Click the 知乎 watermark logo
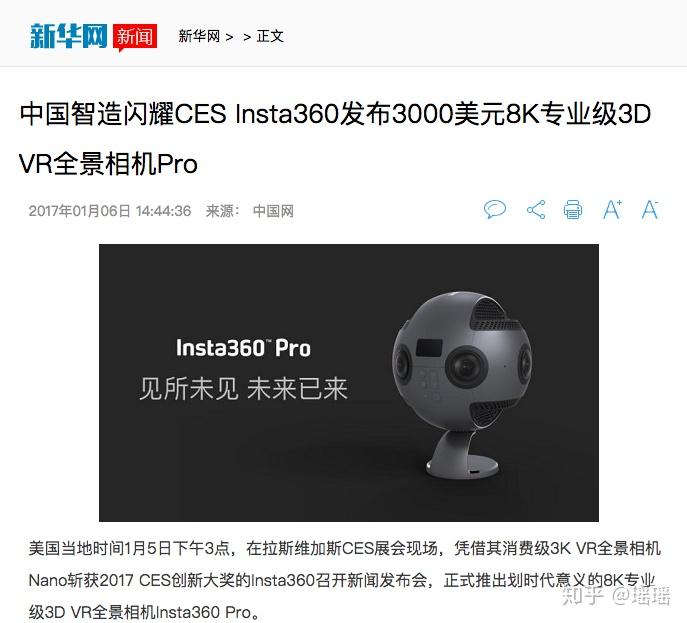Screen dimensions: 687x623 (x=583, y=596)
